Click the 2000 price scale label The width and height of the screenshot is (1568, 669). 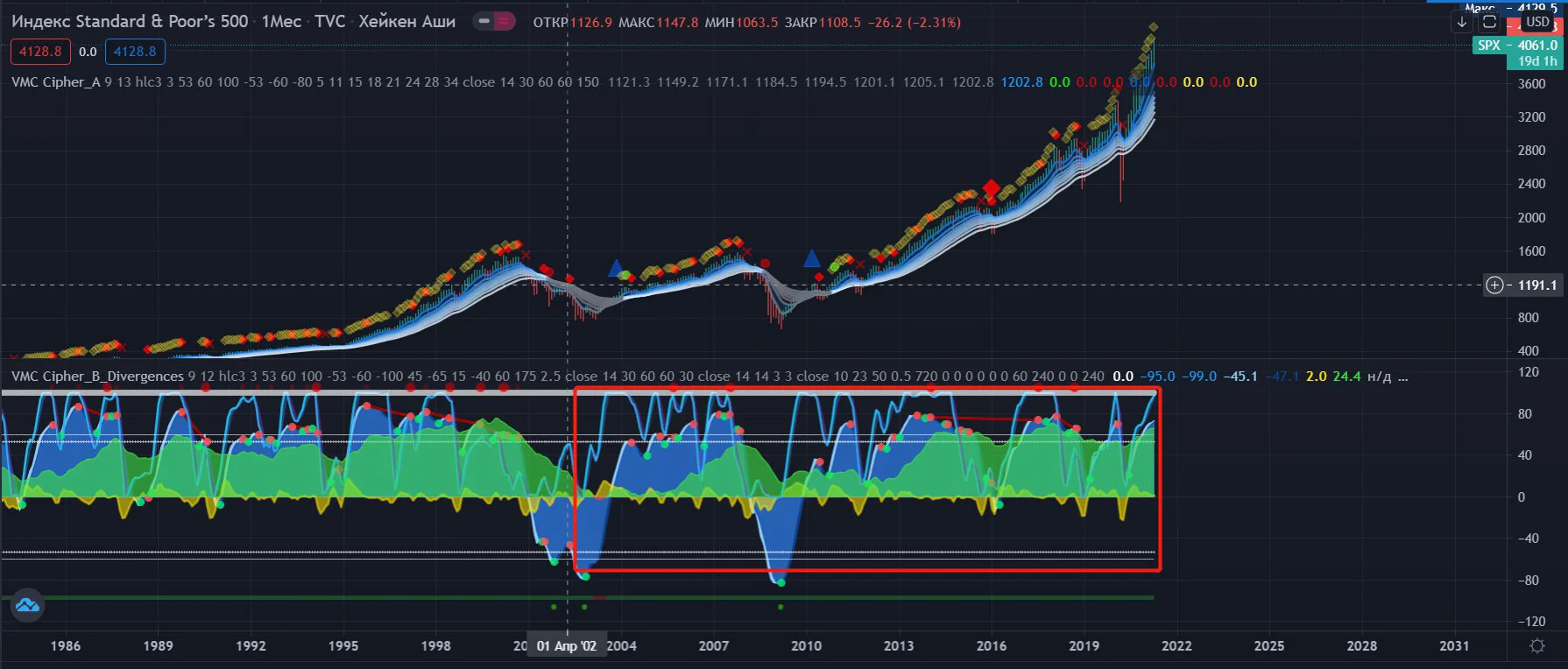click(x=1532, y=218)
